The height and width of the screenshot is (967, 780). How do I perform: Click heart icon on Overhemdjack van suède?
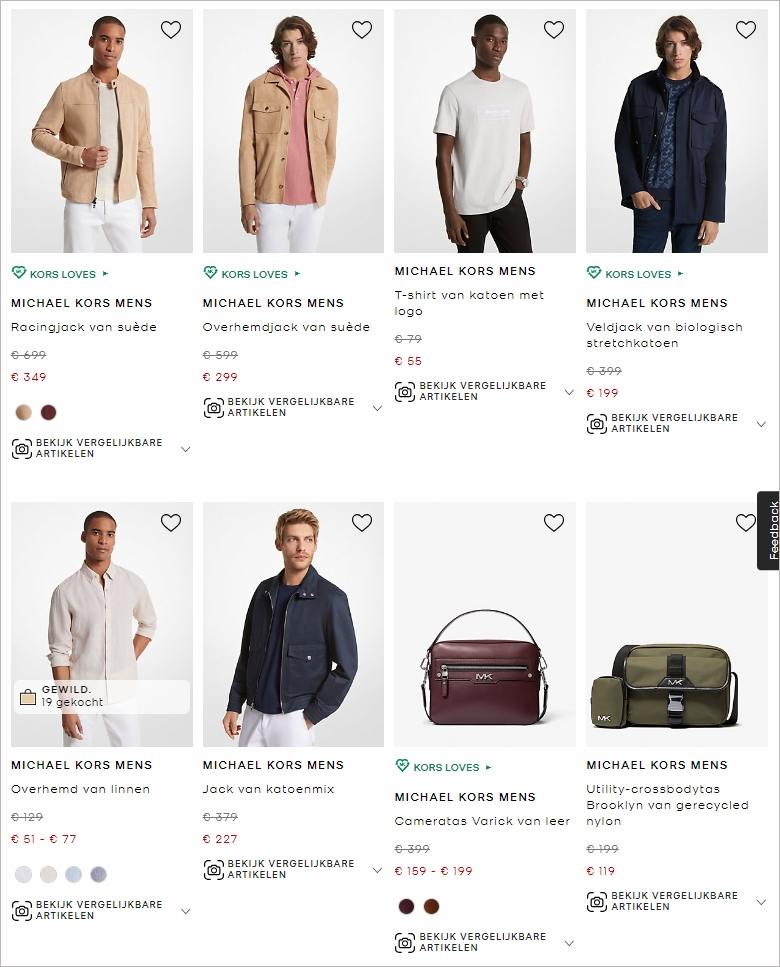click(x=362, y=30)
